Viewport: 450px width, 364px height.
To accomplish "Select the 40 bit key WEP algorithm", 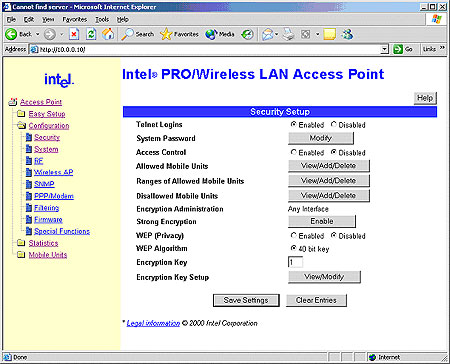I will (x=293, y=248).
